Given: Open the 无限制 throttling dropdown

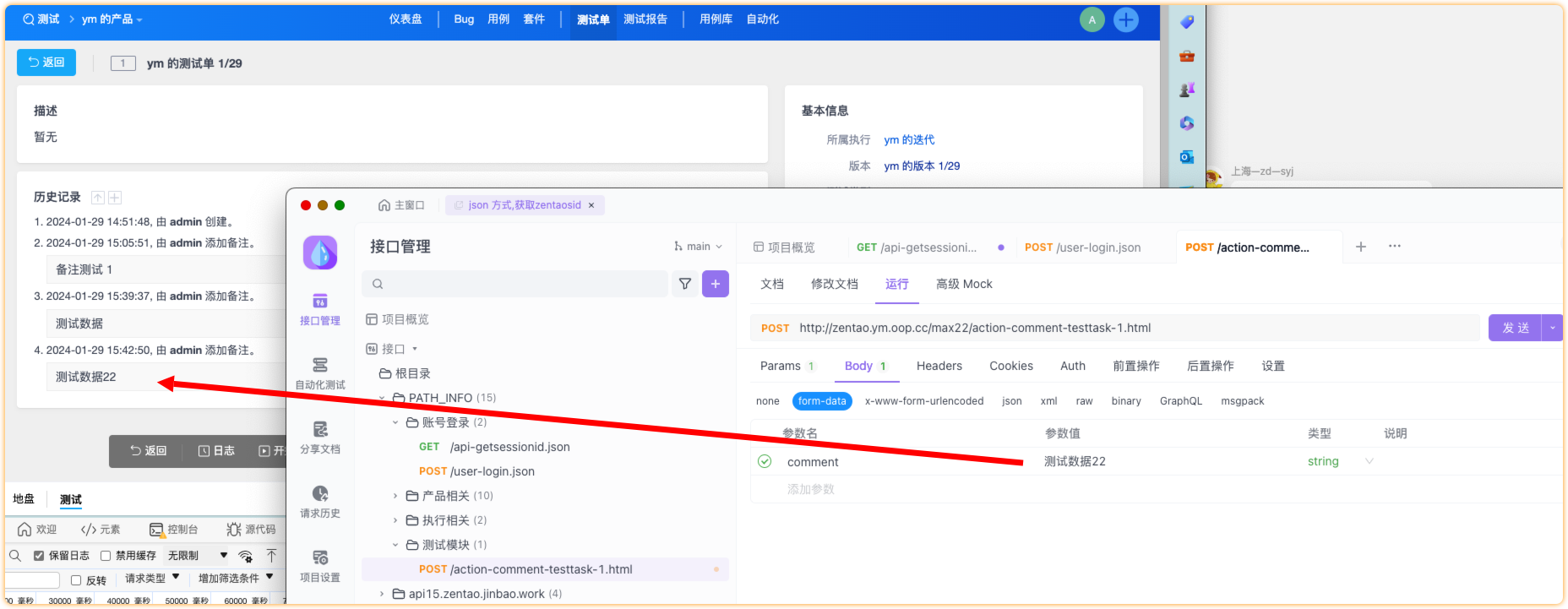Looking at the screenshot, I should click(198, 556).
